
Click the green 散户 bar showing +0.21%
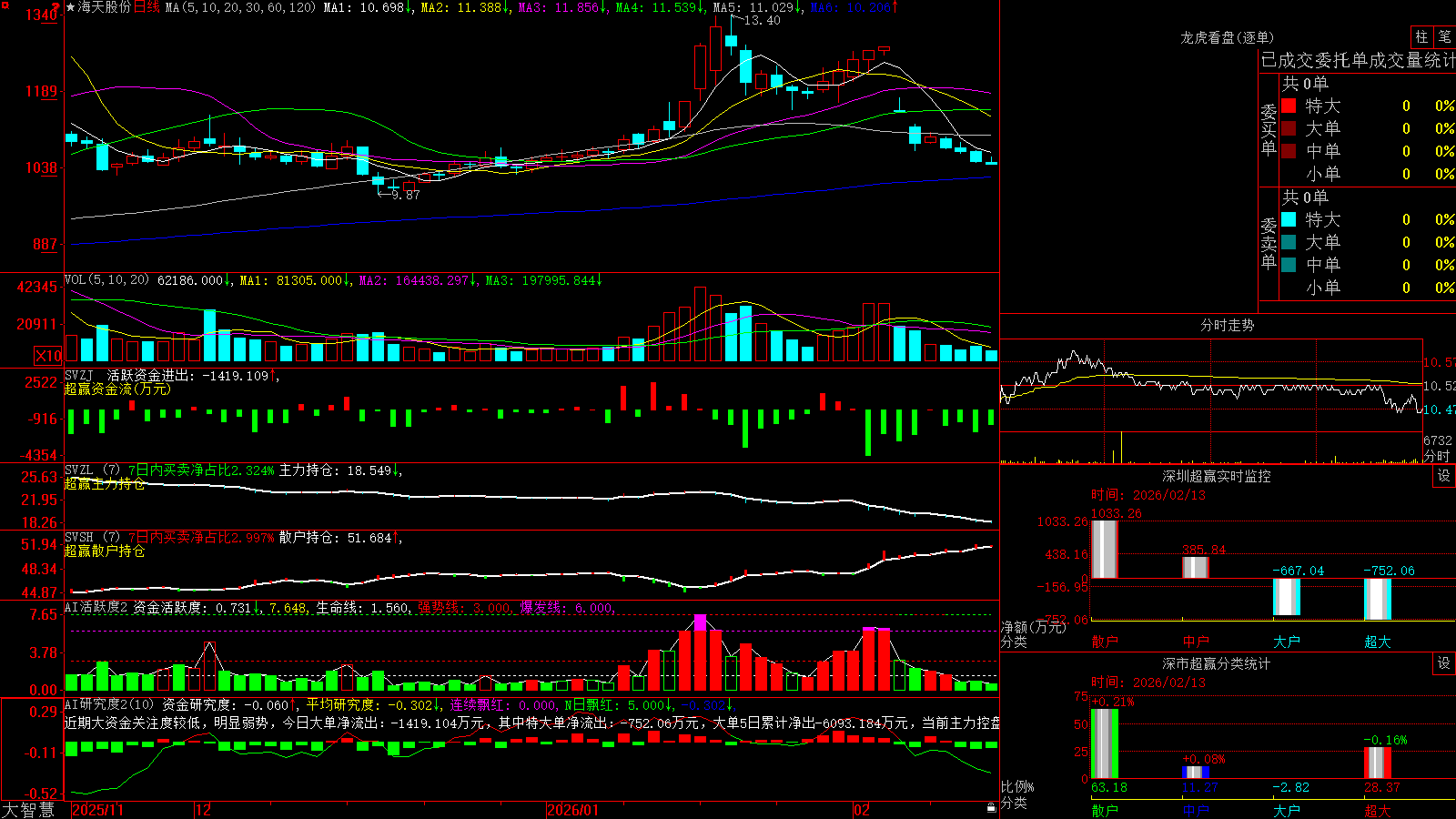(1104, 743)
